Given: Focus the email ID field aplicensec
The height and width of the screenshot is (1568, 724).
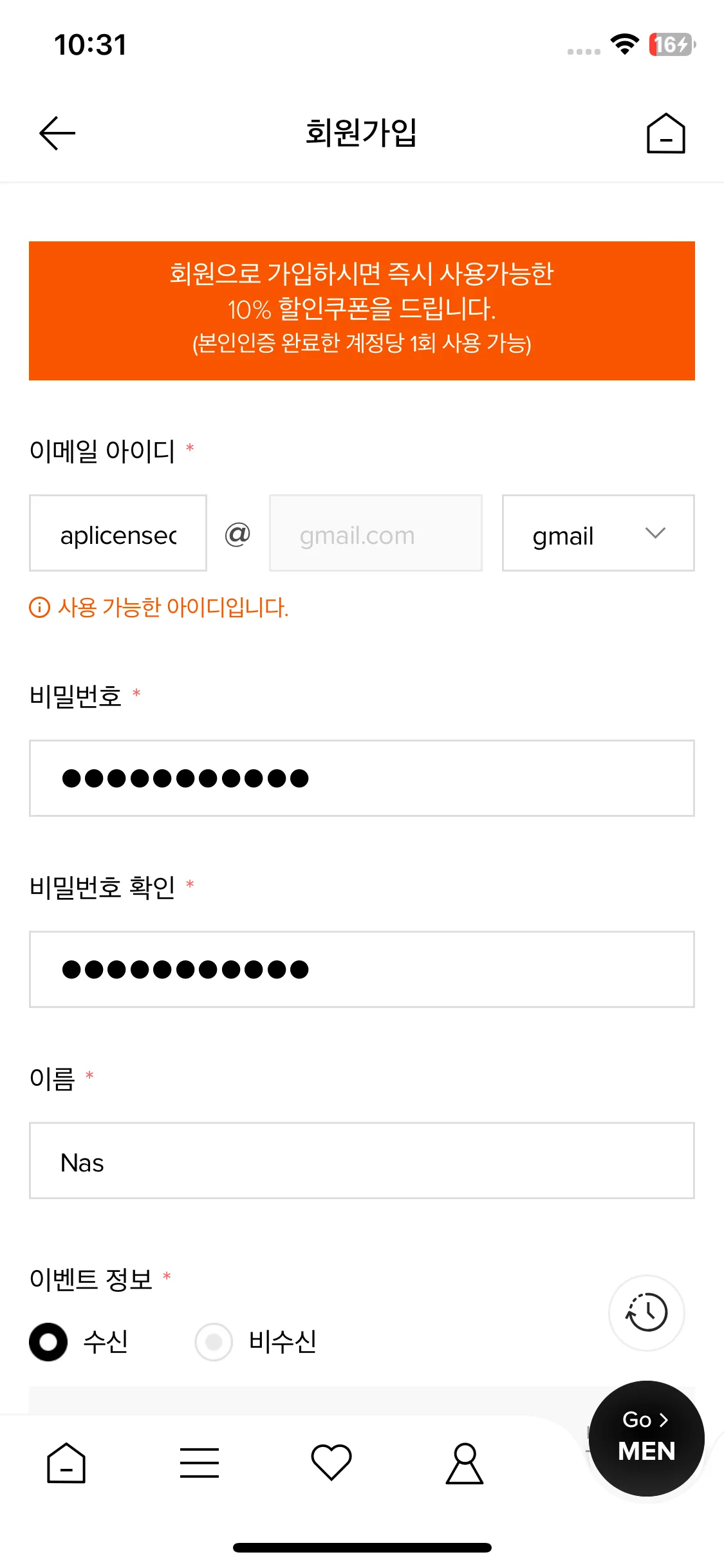Looking at the screenshot, I should pos(118,533).
